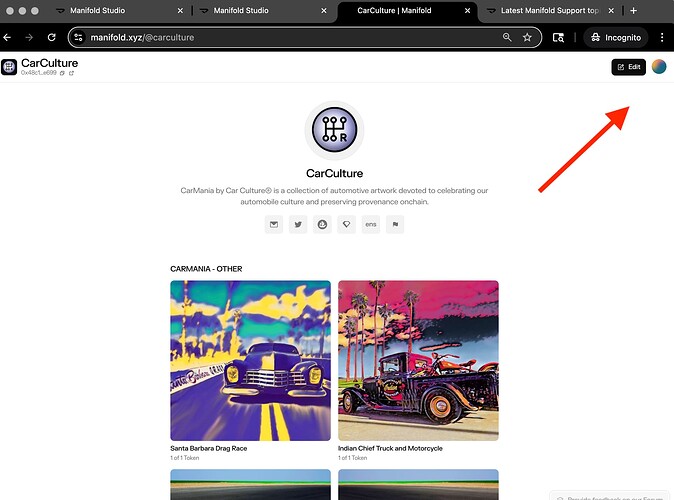Click the Edit profile button
The width and height of the screenshot is (674, 500).
point(628,67)
